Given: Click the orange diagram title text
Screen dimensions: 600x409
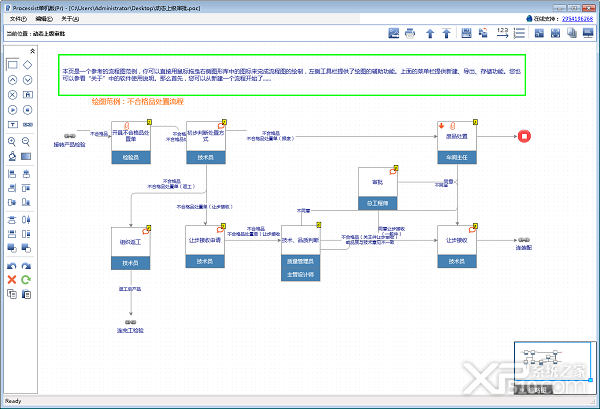Looking at the screenshot, I should (138, 102).
